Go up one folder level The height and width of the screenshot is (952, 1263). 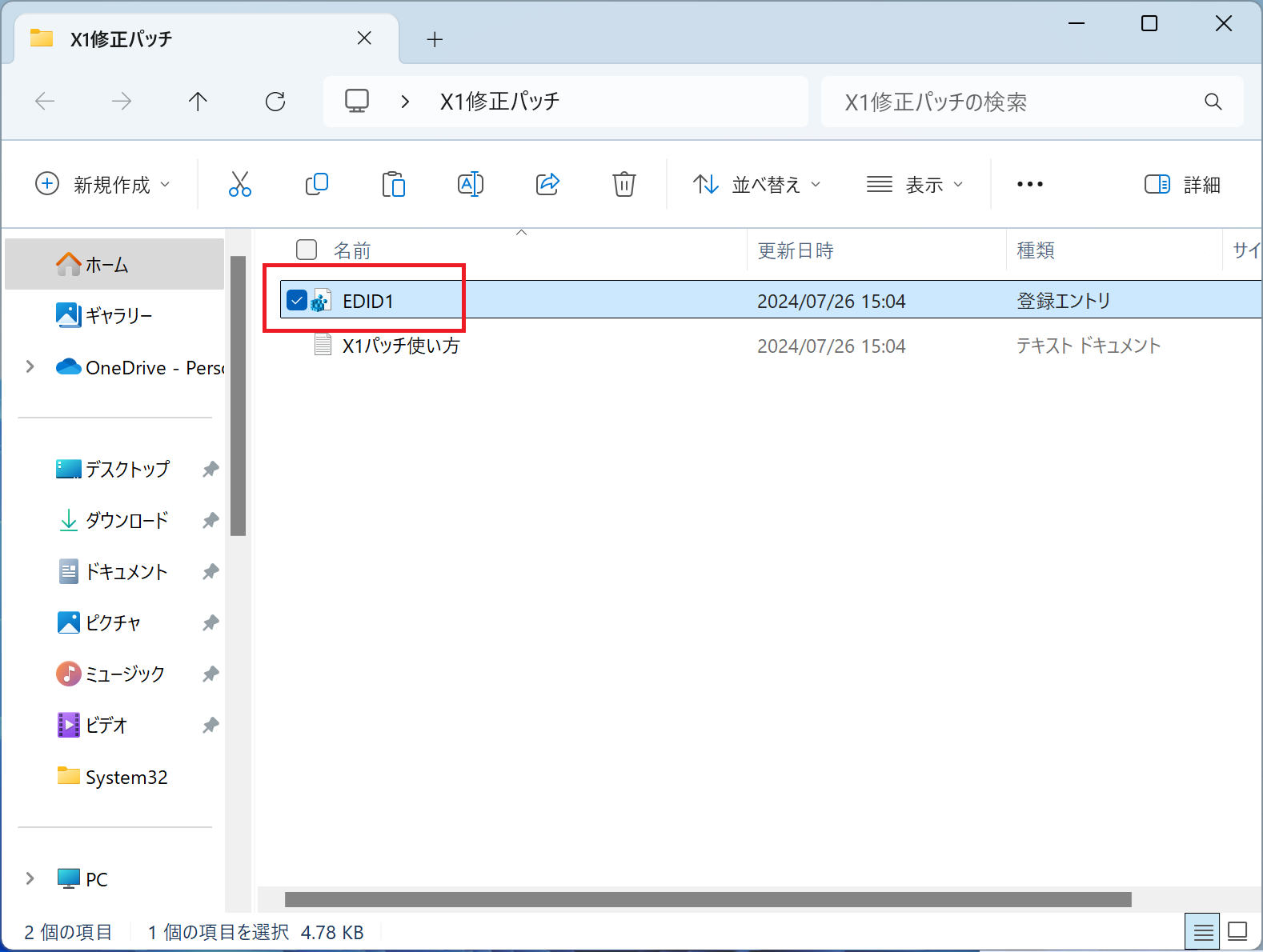tap(198, 102)
